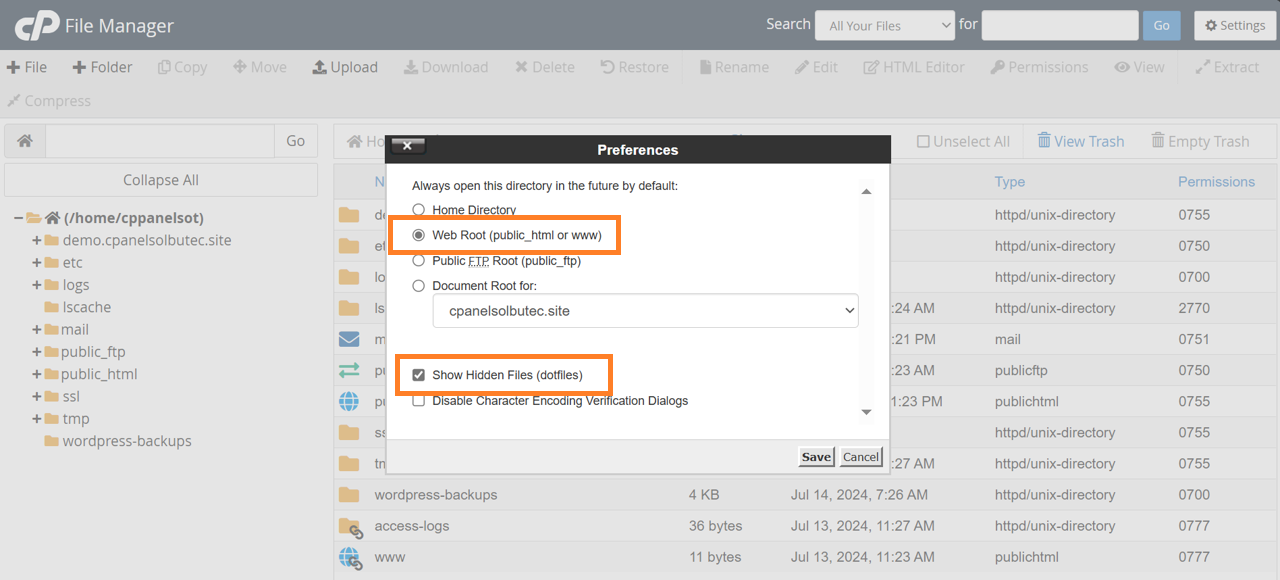This screenshot has height=580, width=1280.
Task: Select Home Directory radio button
Action: click(x=419, y=210)
